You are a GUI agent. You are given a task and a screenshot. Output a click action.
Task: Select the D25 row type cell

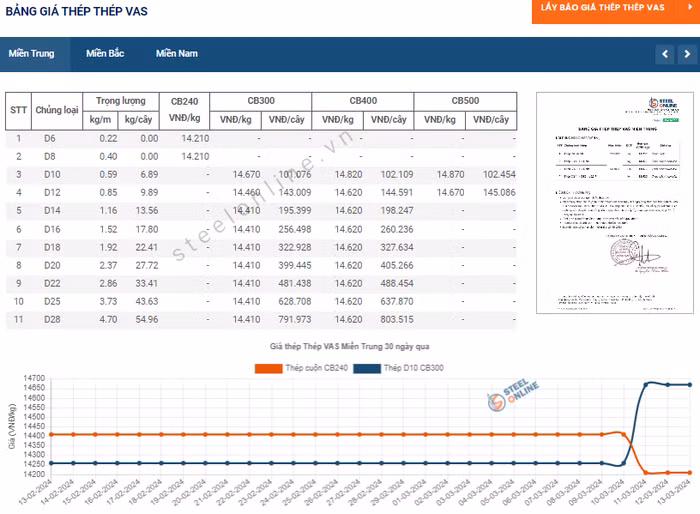[52, 301]
